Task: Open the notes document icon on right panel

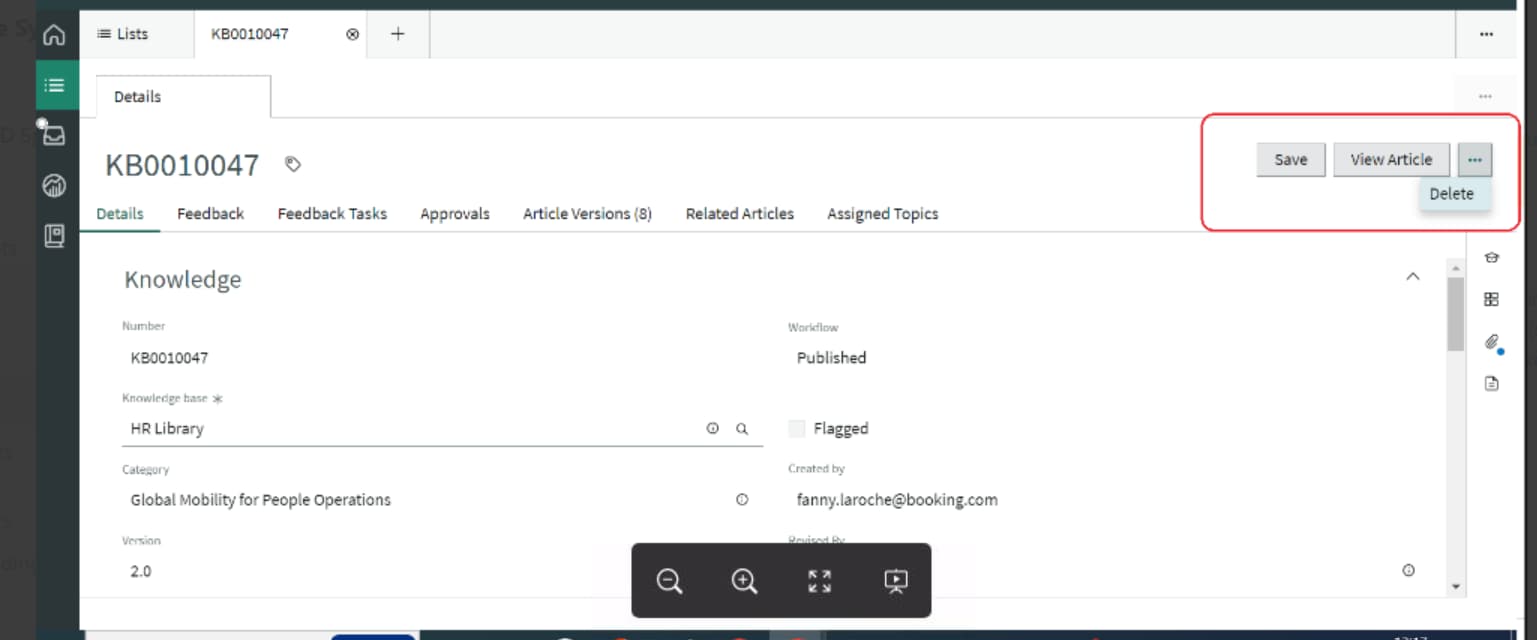Action: (x=1491, y=382)
